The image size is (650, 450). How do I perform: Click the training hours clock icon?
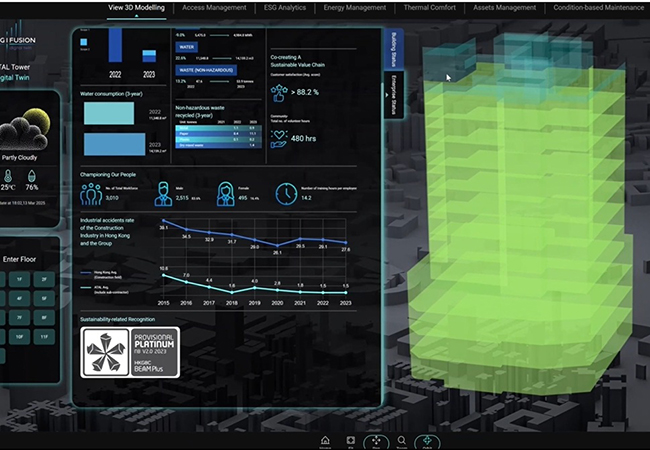click(x=285, y=193)
